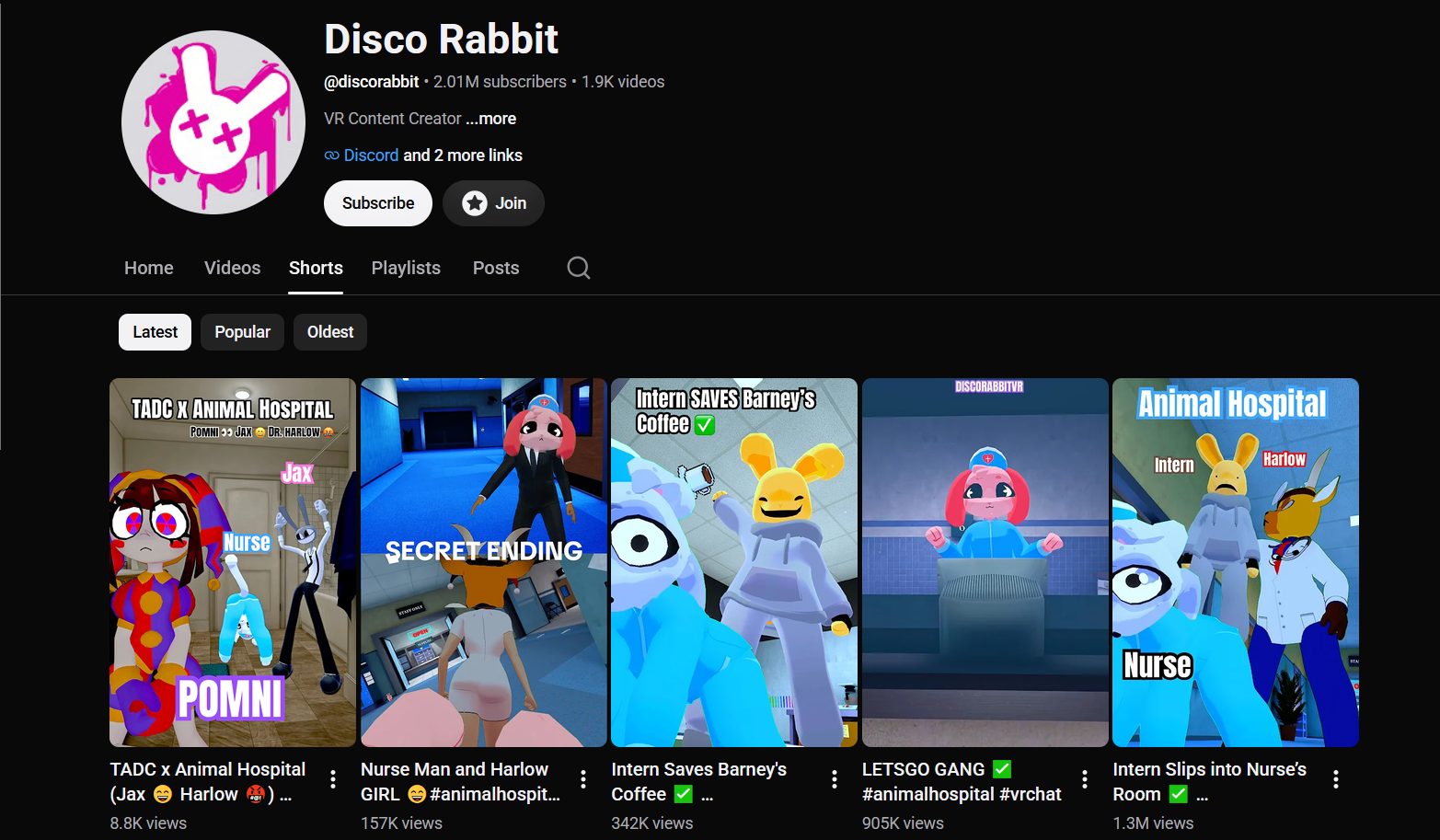Open the Playlists tab

[x=406, y=268]
